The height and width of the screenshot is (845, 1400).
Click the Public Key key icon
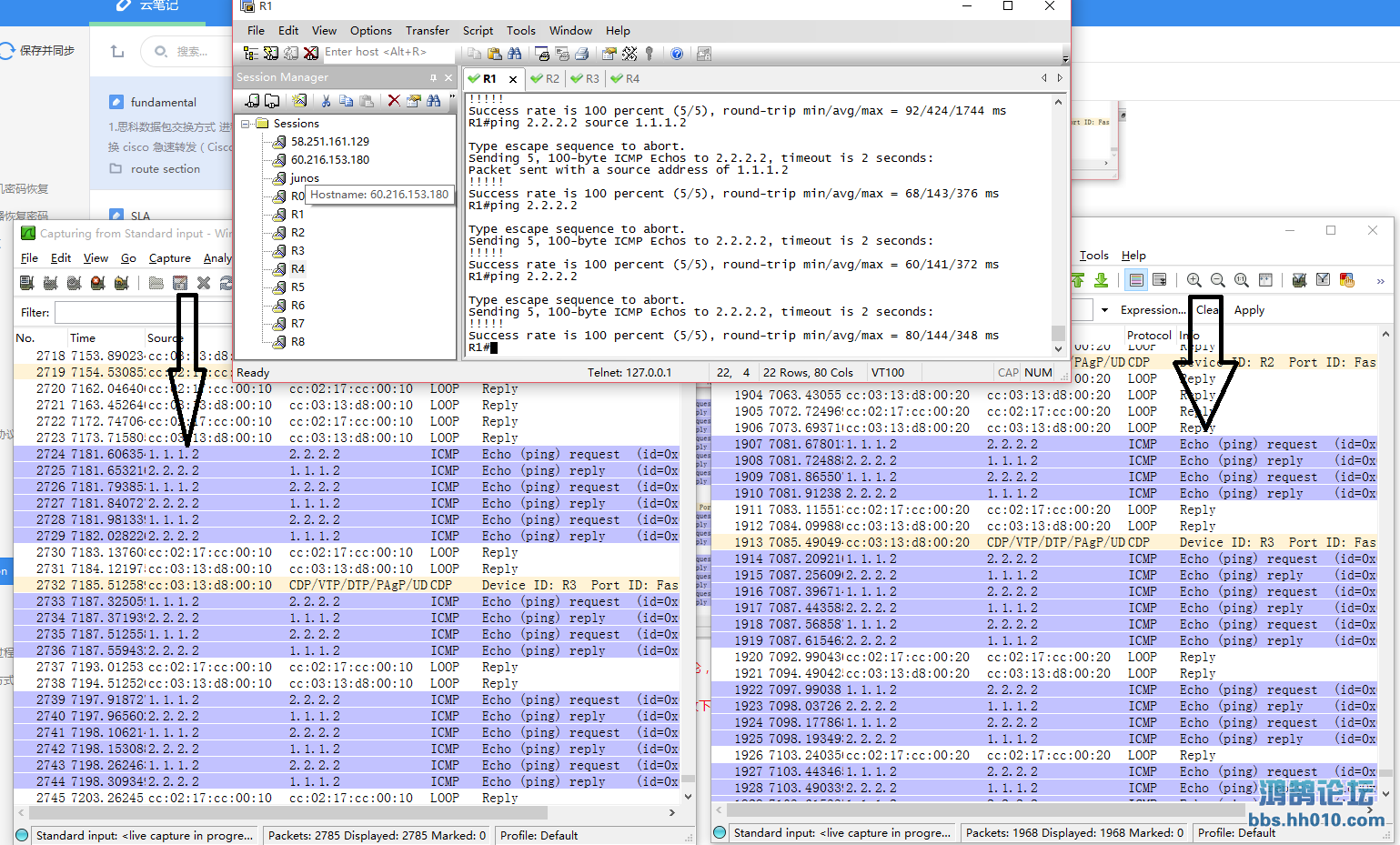click(x=650, y=54)
